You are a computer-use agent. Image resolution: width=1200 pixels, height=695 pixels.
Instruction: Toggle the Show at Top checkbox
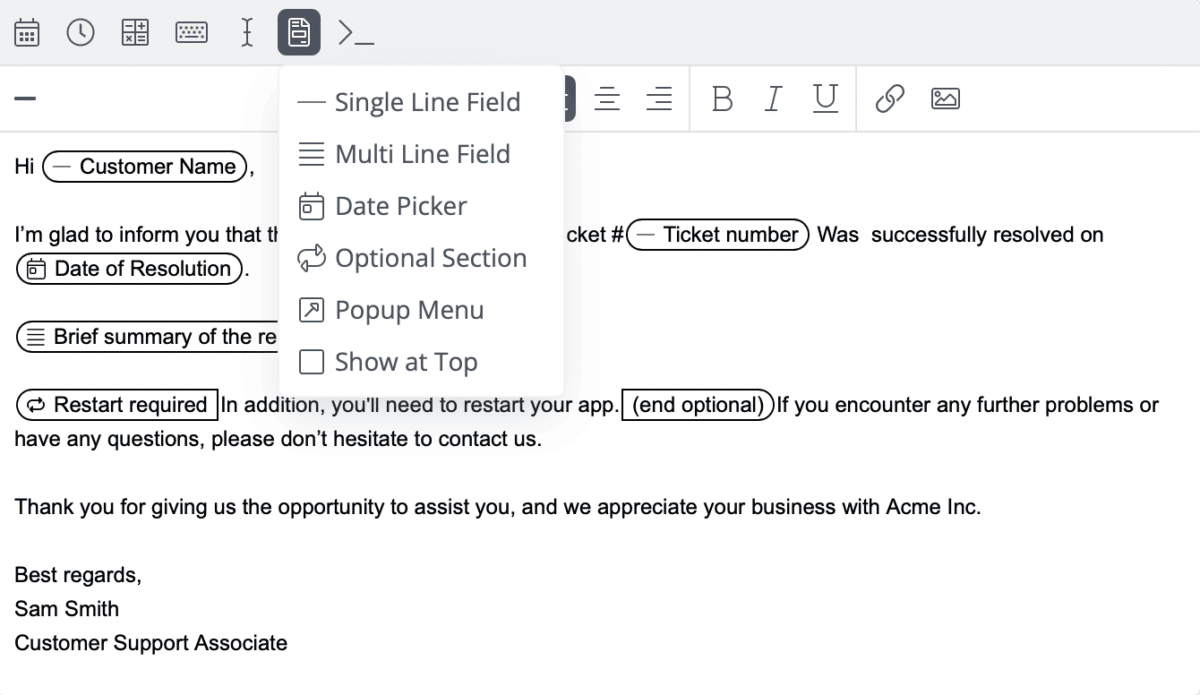[x=312, y=362]
